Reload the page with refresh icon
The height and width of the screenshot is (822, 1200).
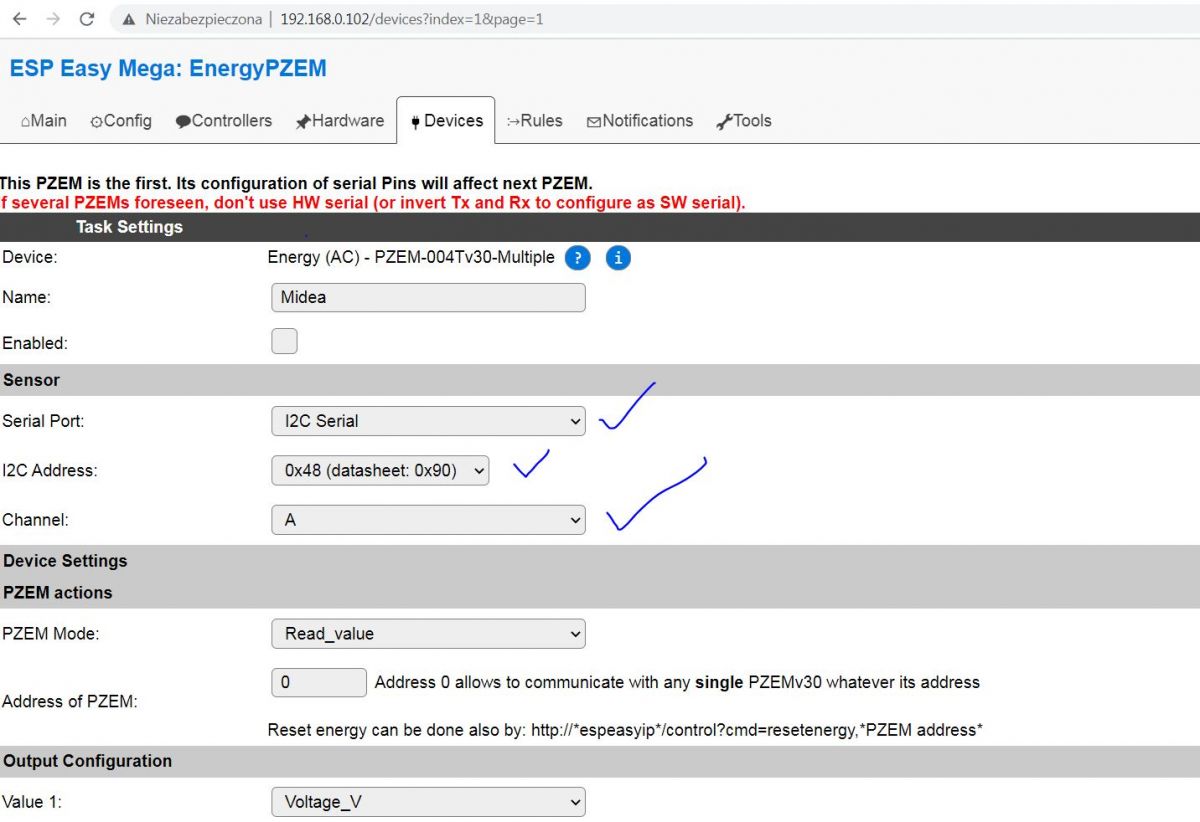pyautogui.click(x=87, y=19)
